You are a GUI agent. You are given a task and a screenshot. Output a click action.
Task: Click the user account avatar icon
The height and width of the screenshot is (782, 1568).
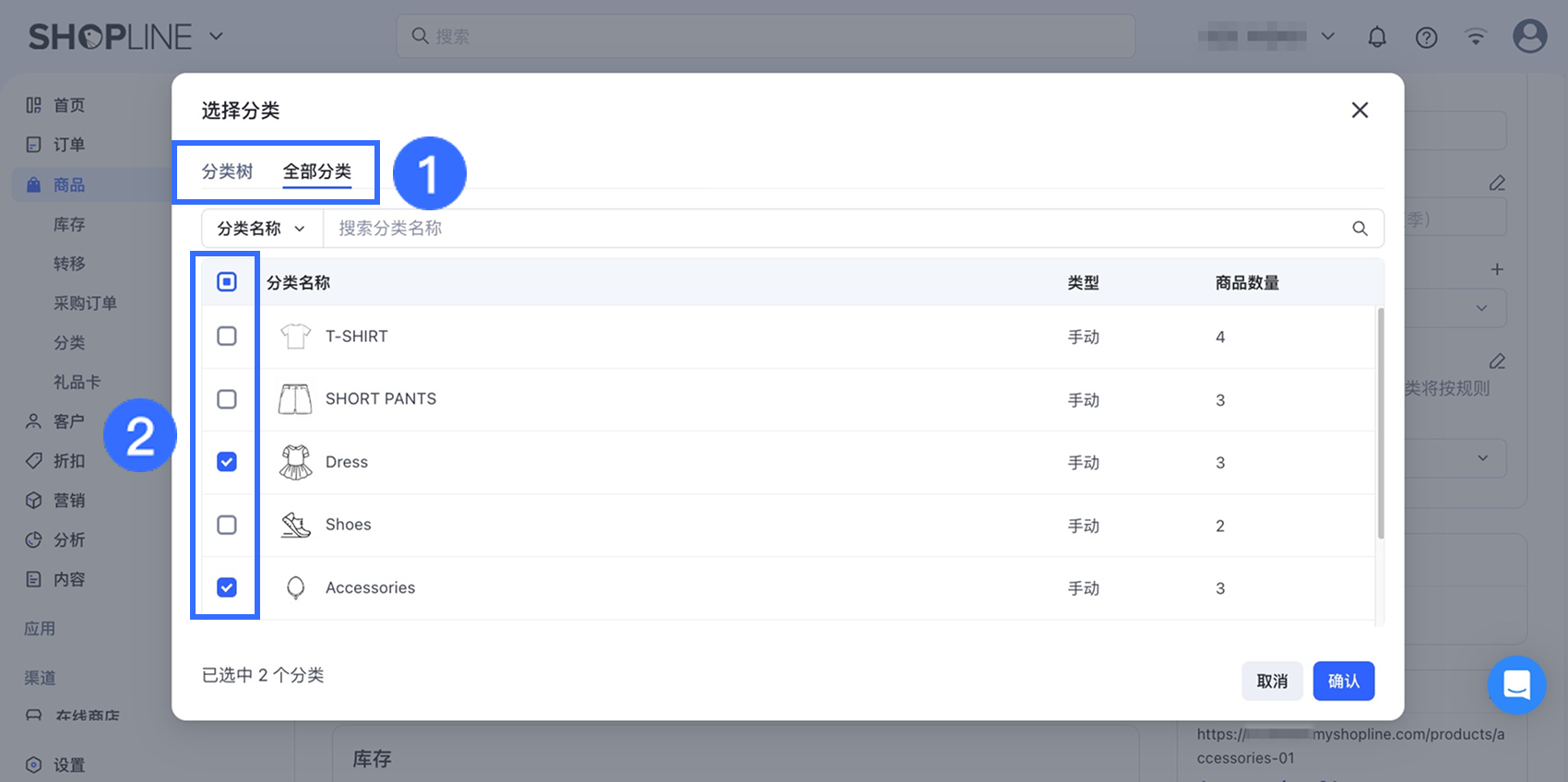[1529, 37]
